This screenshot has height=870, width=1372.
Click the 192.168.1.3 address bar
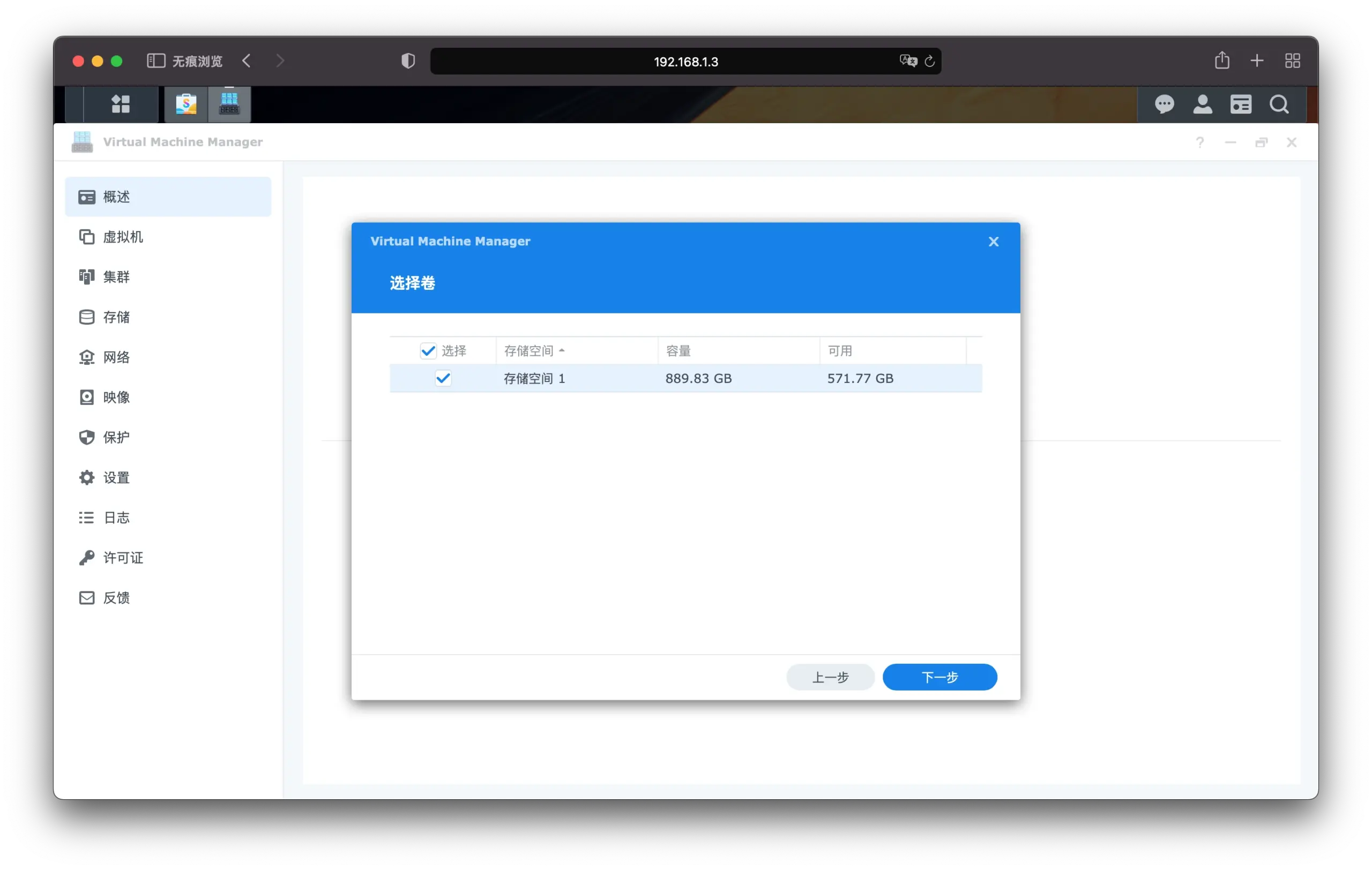coord(685,62)
